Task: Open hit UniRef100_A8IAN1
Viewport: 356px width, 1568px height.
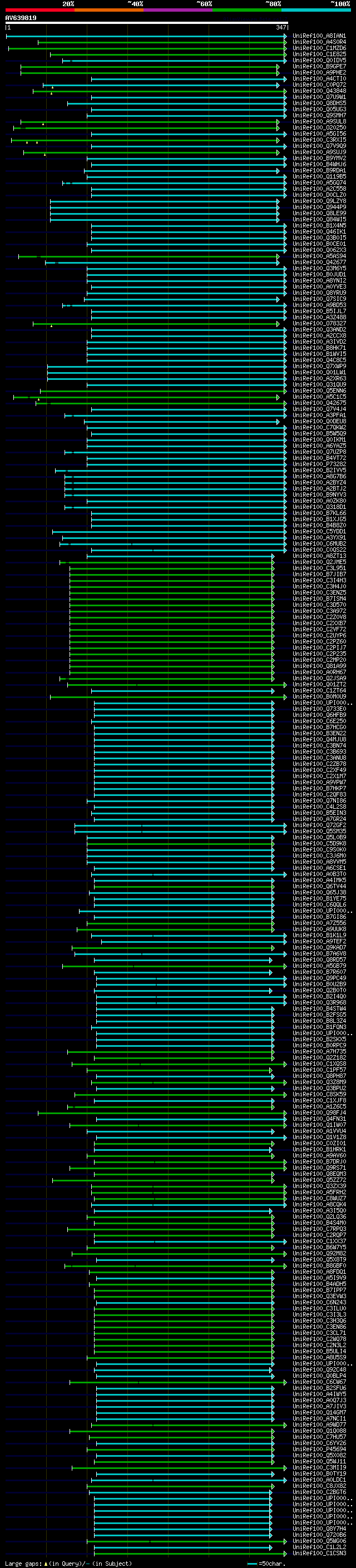Action: 319,36
